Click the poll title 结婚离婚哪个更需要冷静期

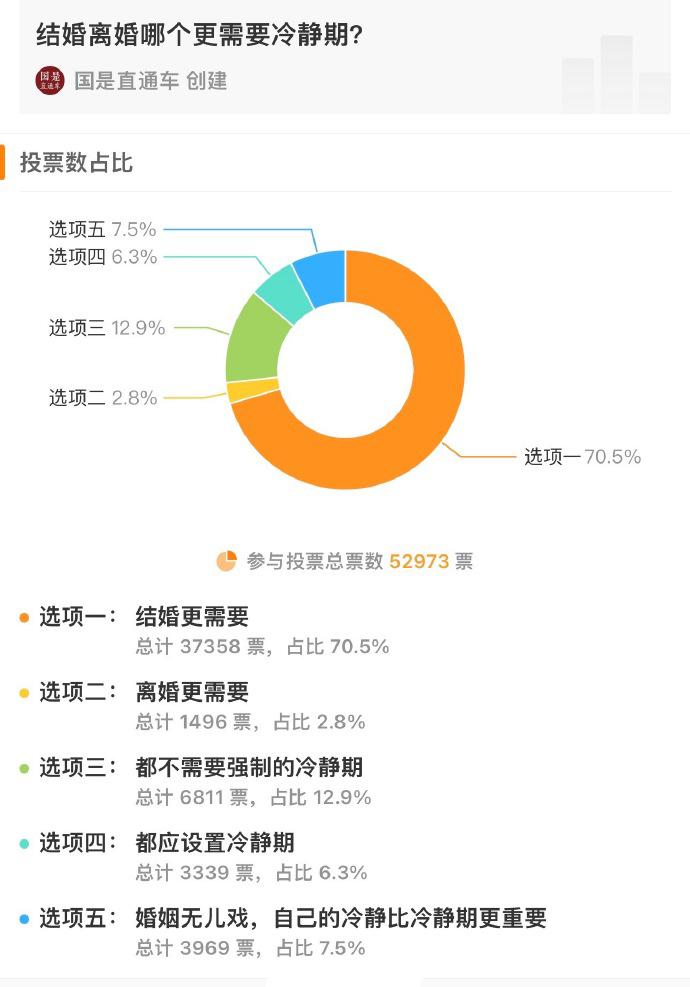point(199,35)
